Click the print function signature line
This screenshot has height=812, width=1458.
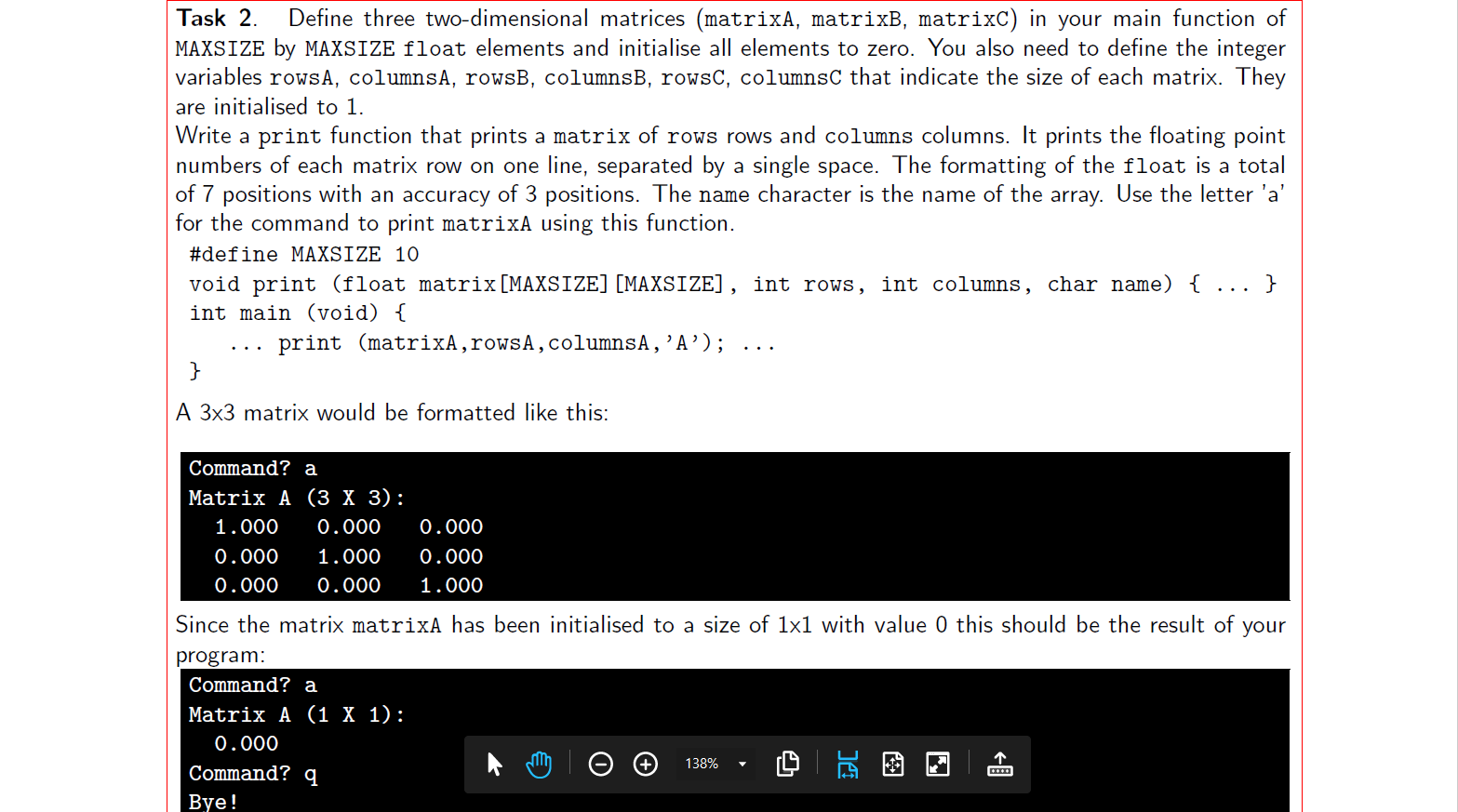(731, 284)
